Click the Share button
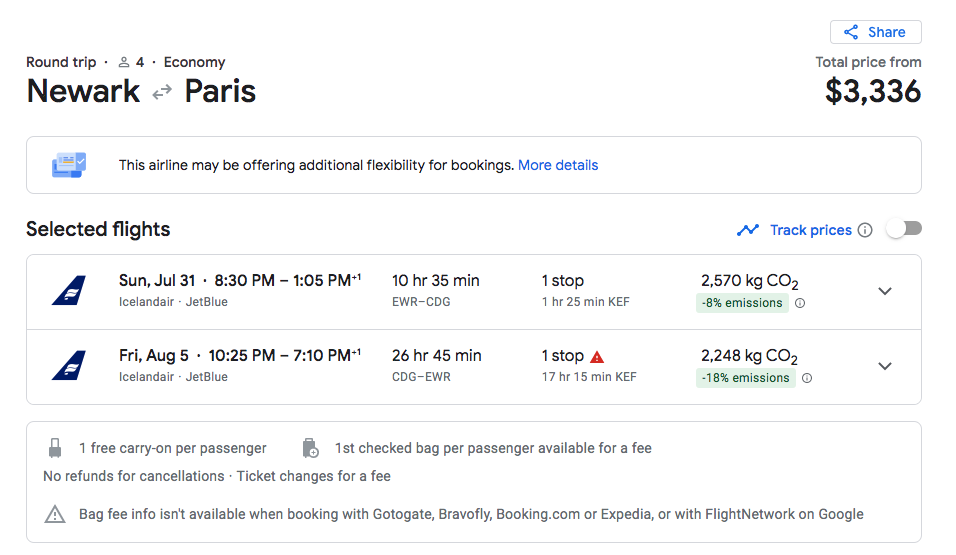Image resolution: width=956 pixels, height=555 pixels. tap(876, 32)
